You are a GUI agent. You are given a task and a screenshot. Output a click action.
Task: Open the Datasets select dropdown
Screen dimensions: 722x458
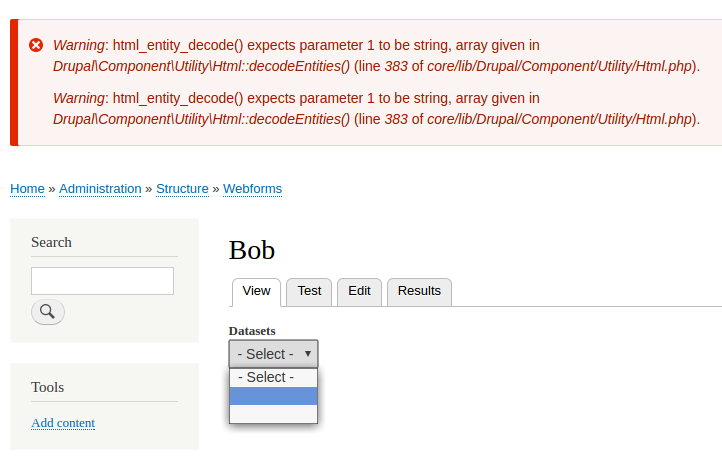pos(273,354)
